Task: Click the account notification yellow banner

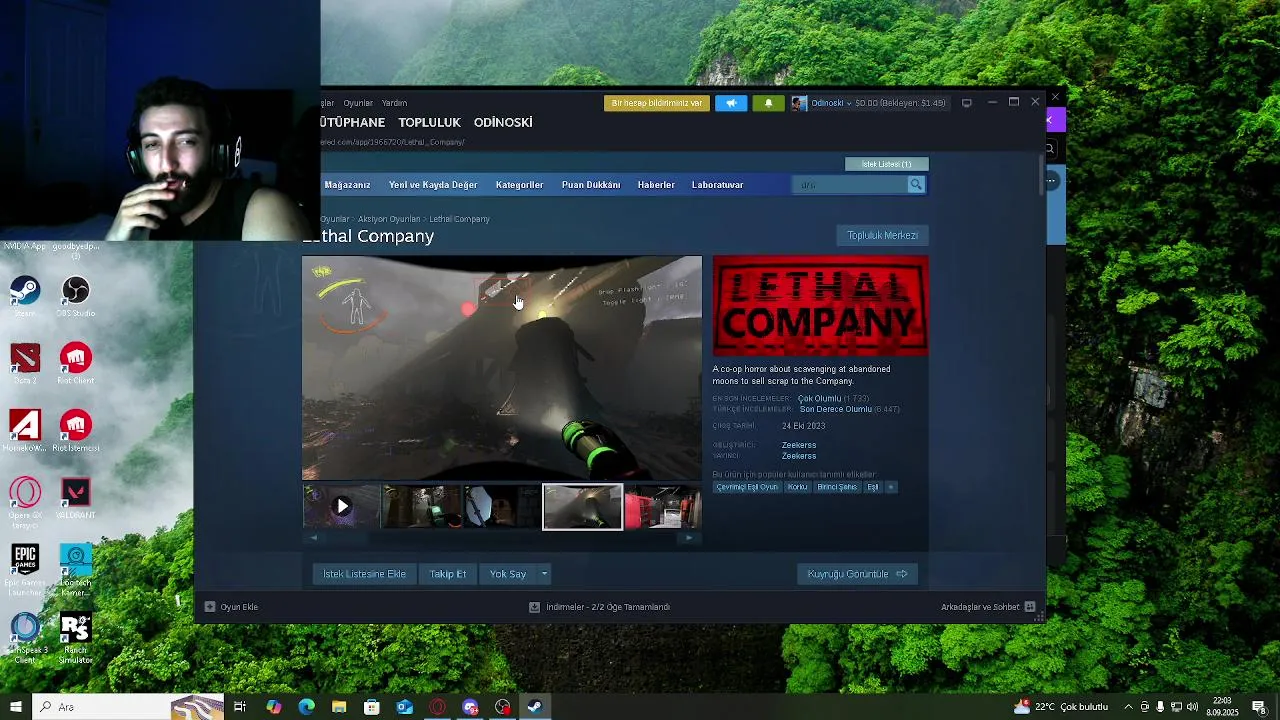Action: pos(657,103)
